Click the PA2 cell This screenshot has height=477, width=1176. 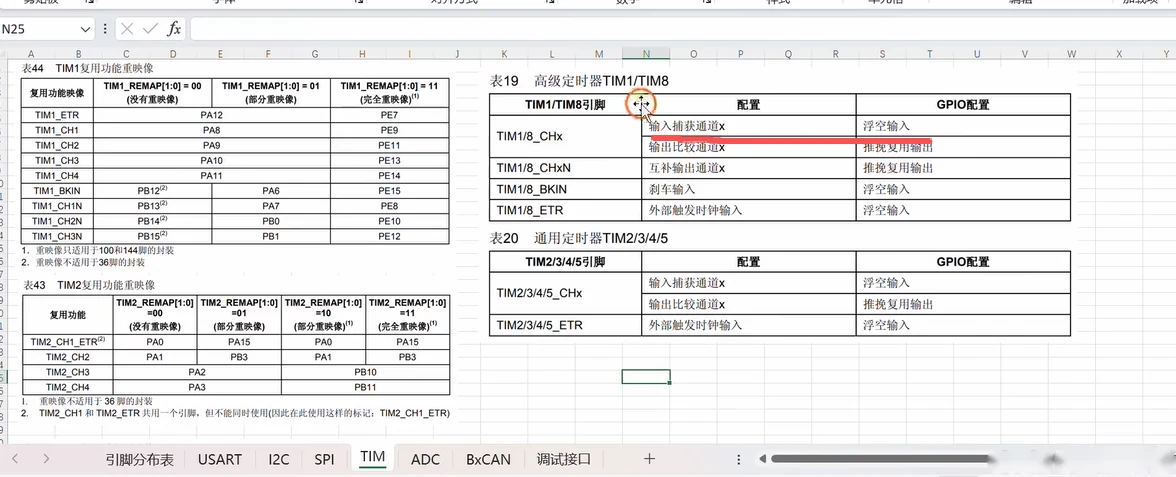[x=197, y=372]
